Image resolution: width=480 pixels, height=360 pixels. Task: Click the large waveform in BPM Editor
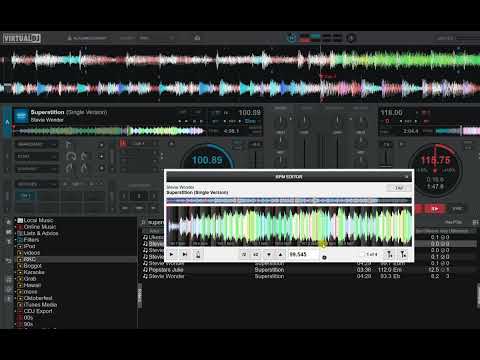pos(289,226)
